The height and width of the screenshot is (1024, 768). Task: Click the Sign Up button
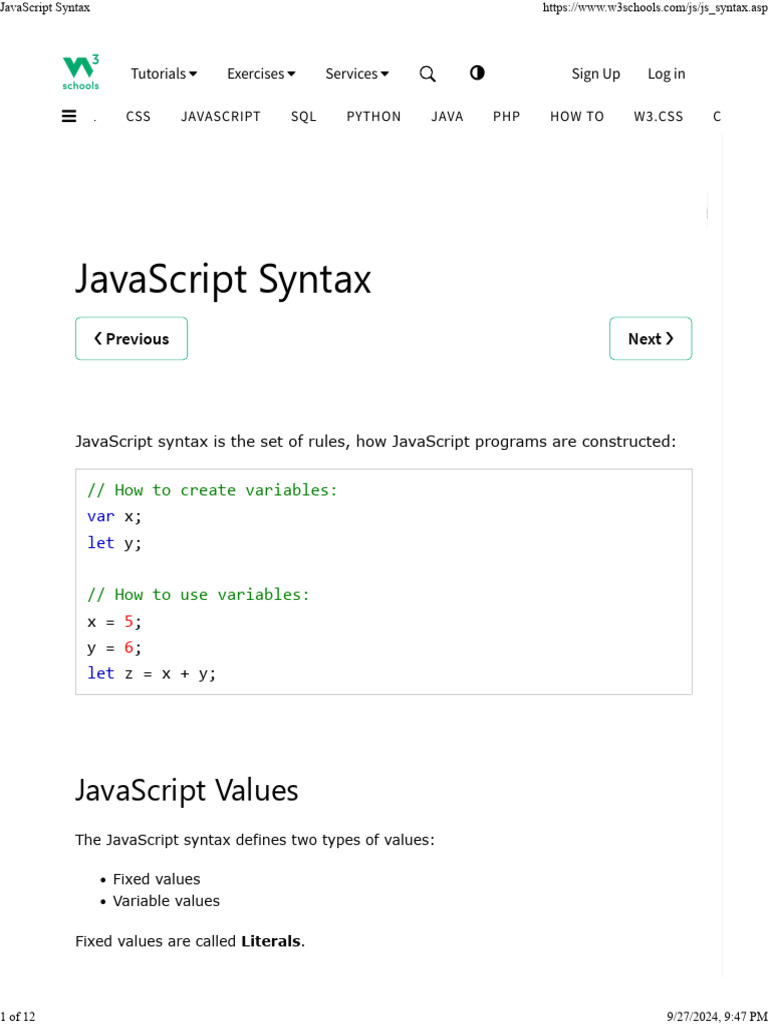(596, 74)
